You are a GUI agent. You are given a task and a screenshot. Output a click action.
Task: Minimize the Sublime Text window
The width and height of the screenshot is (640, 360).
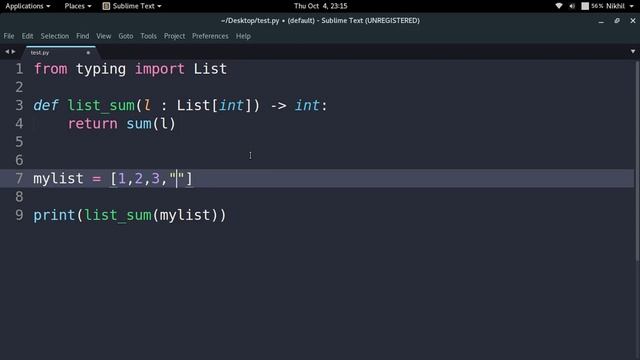pos(601,21)
